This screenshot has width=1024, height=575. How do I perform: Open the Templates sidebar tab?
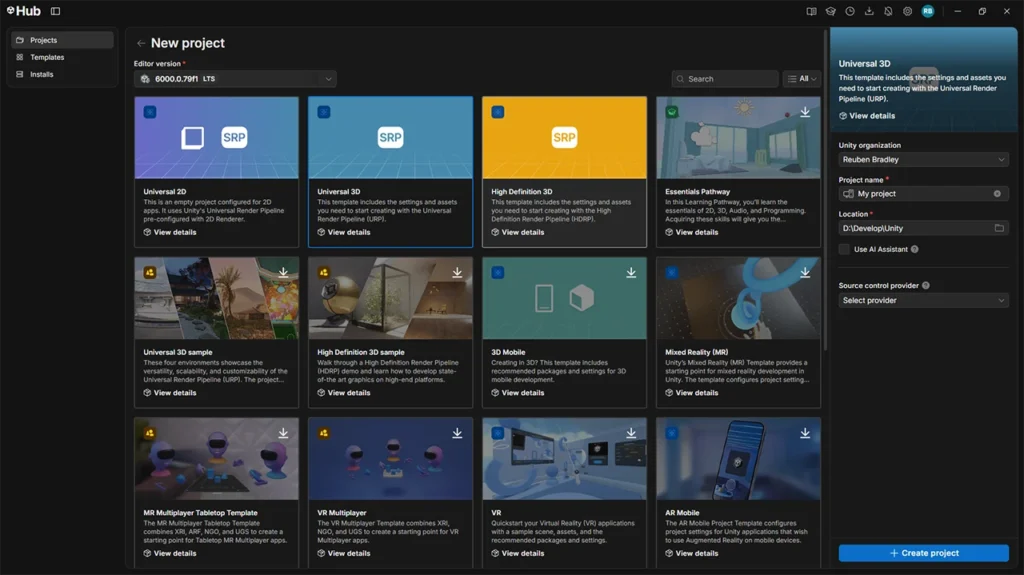coord(62,58)
